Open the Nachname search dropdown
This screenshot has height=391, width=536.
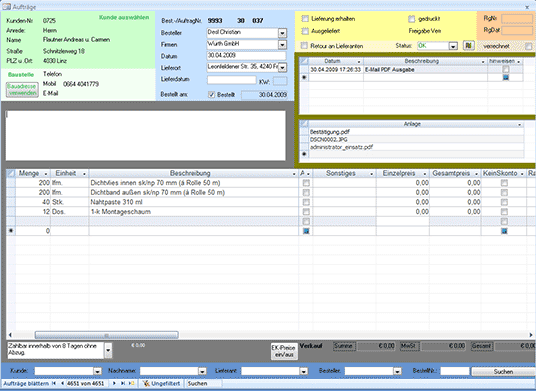coord(203,371)
